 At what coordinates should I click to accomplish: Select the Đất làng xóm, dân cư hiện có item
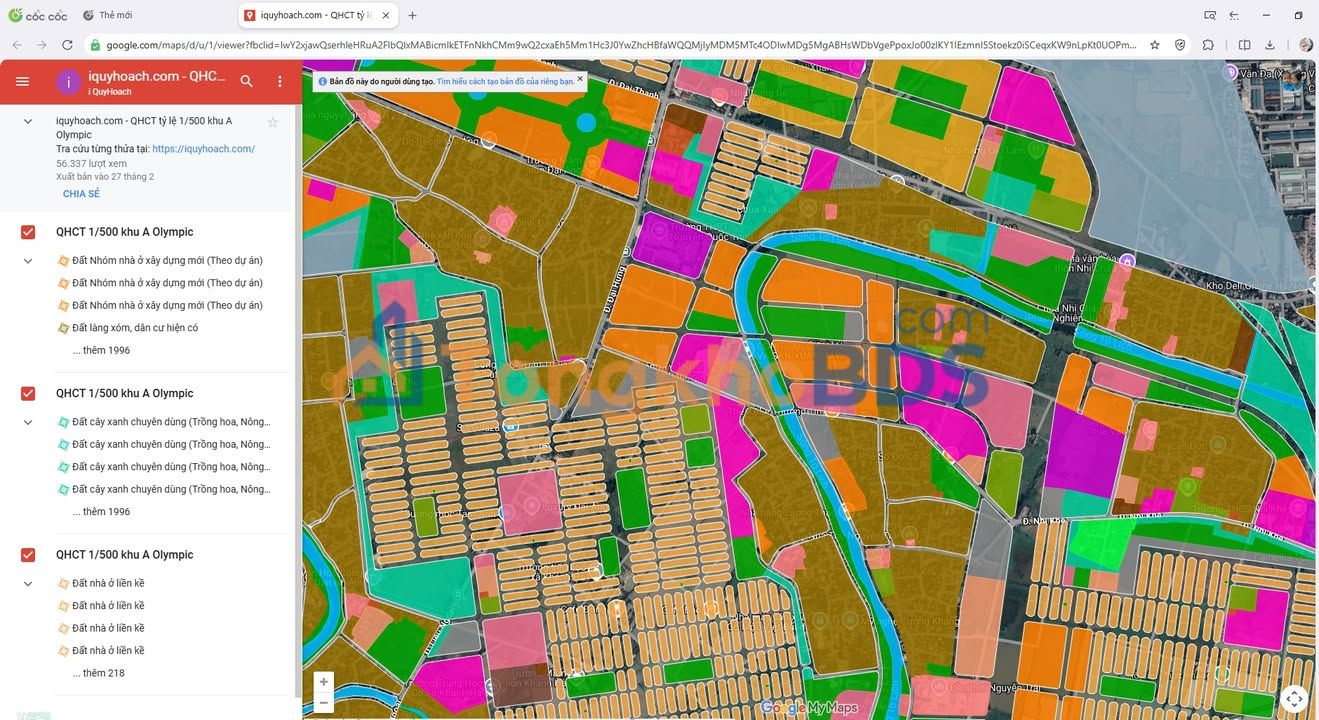[x=134, y=328]
